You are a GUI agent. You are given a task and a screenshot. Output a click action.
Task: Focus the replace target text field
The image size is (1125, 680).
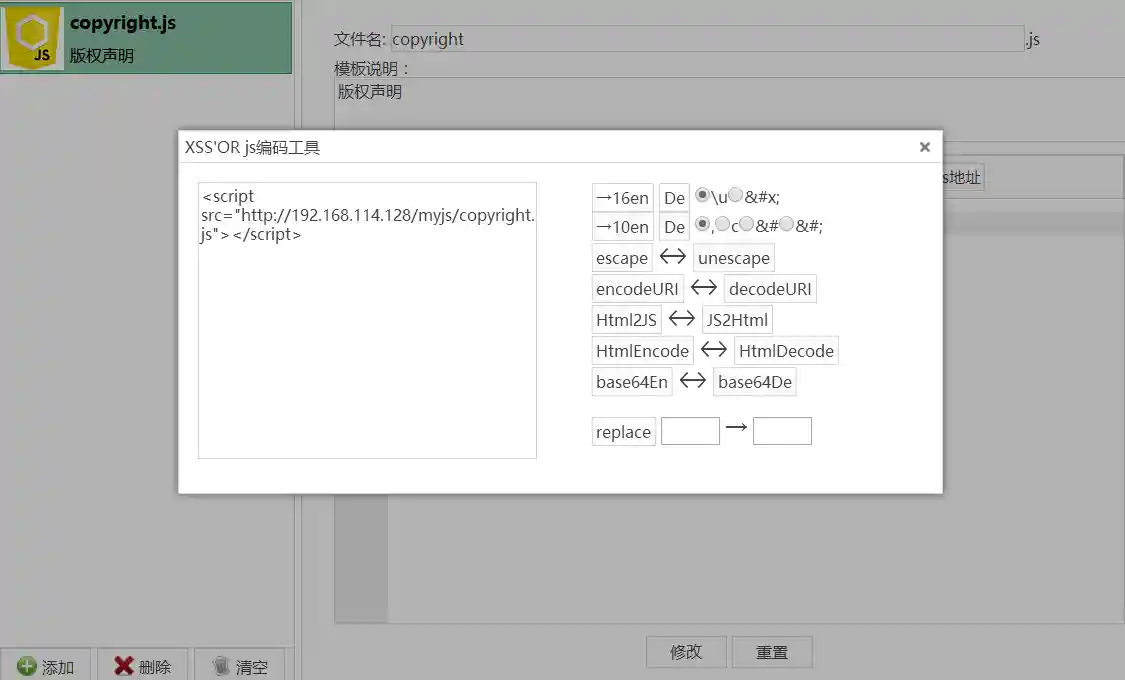pyautogui.click(x=782, y=431)
